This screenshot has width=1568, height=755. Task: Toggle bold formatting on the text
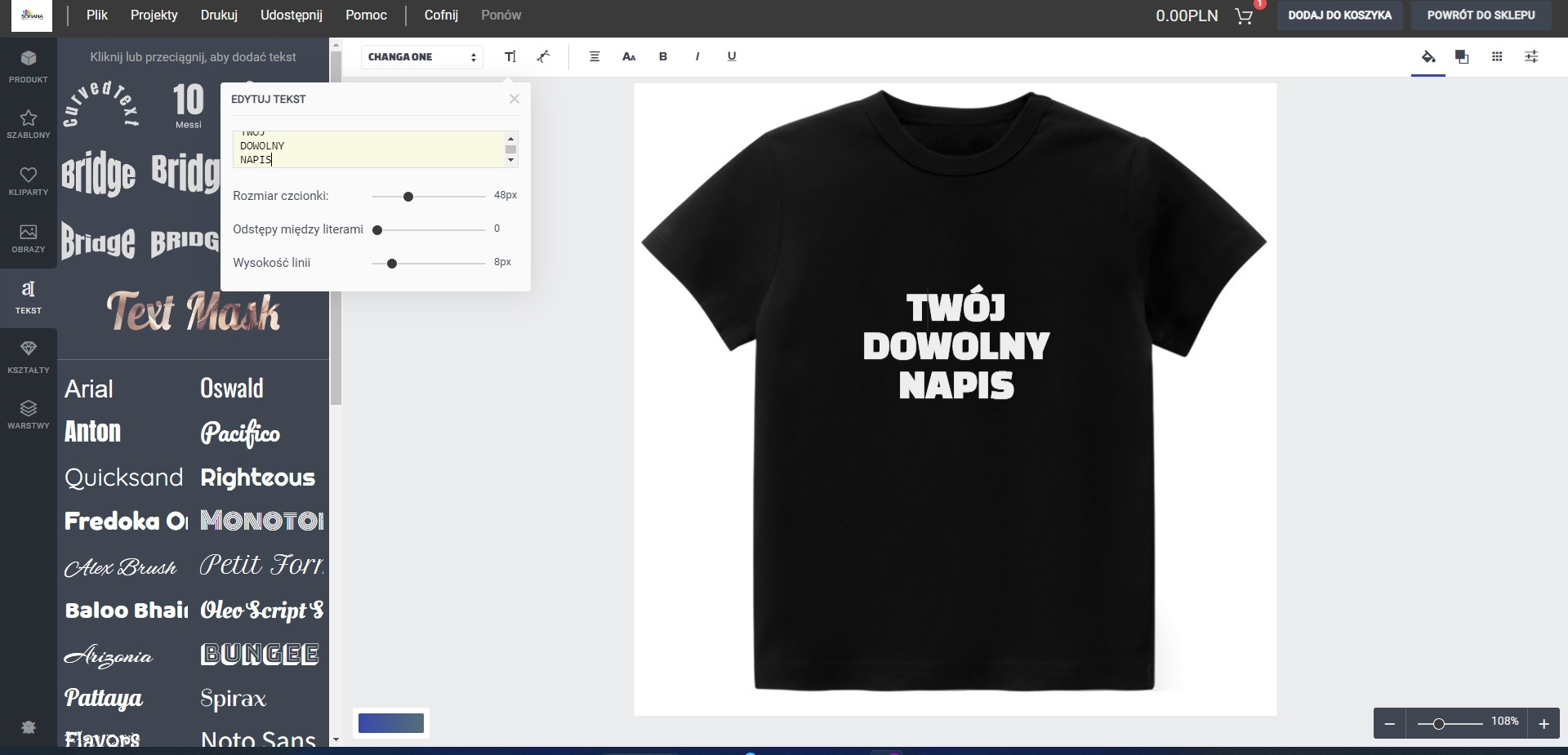point(662,56)
